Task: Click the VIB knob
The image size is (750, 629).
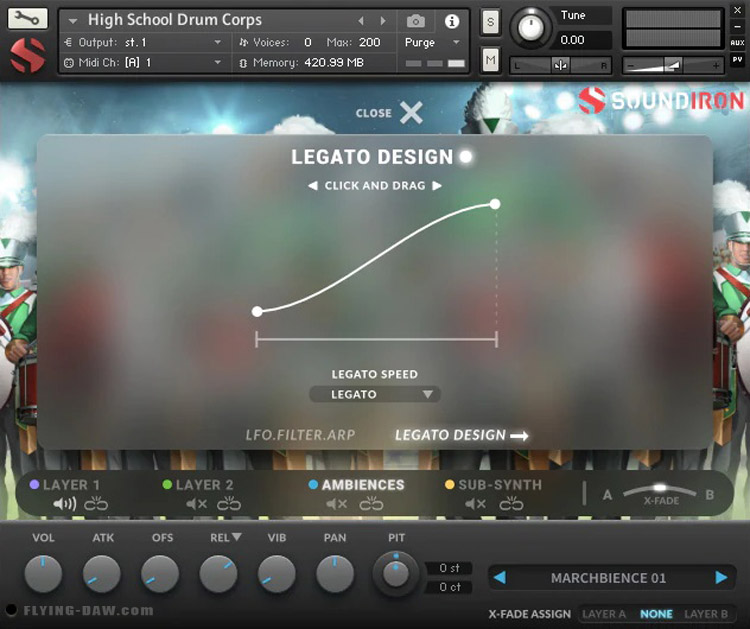Action: tap(277, 573)
